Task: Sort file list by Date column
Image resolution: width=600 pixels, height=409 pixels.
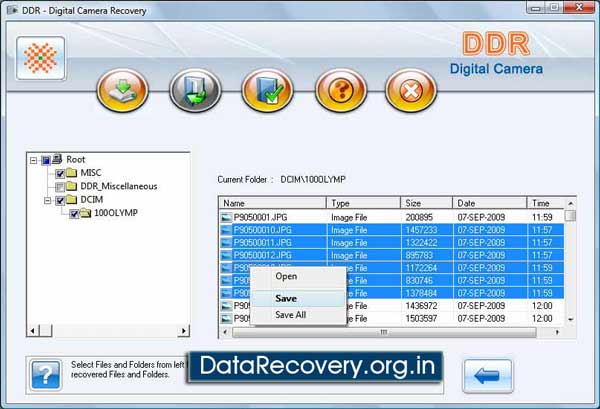Action: click(489, 203)
